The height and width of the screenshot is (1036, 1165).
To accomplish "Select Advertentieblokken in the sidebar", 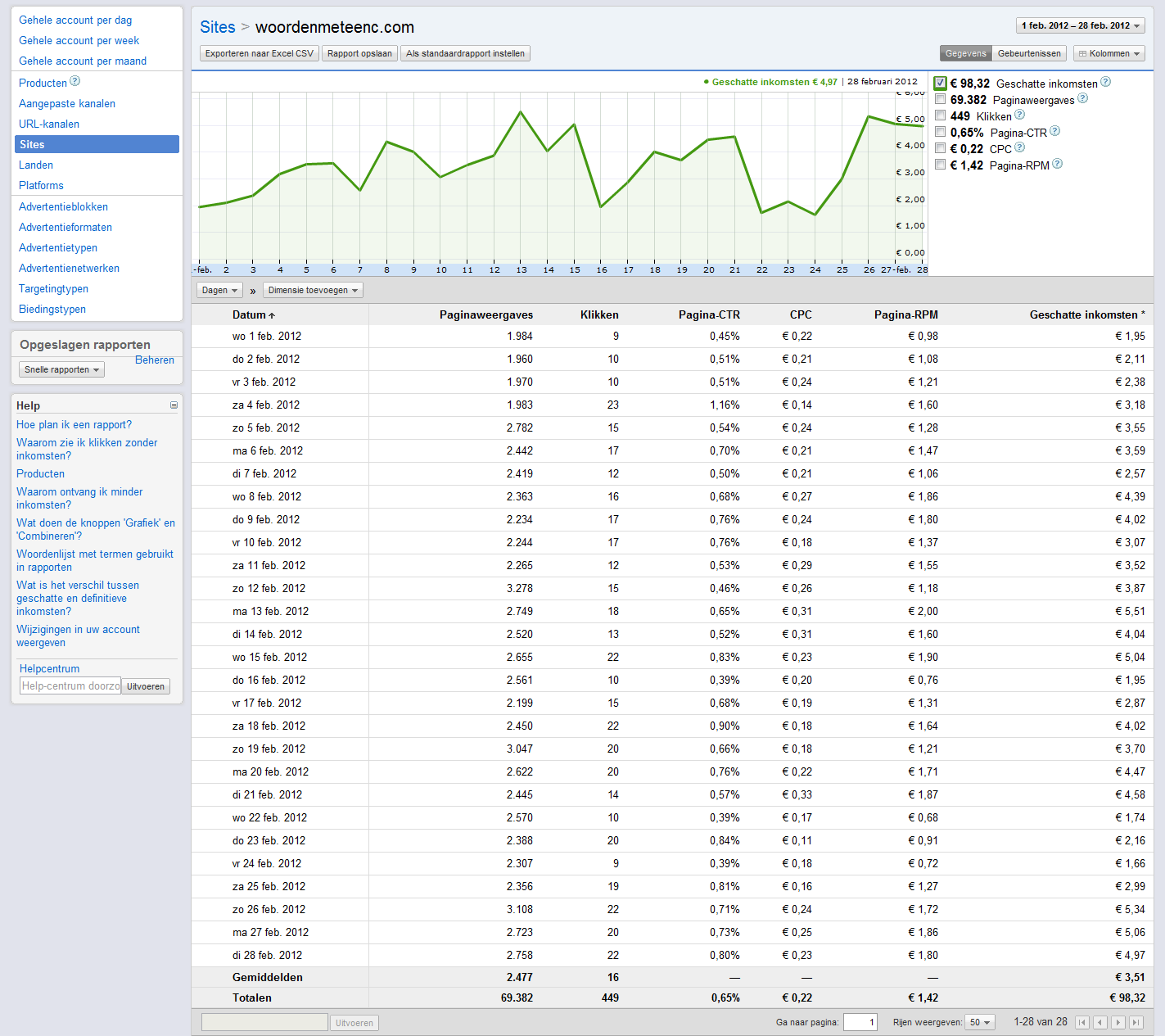I will pyautogui.click(x=63, y=206).
